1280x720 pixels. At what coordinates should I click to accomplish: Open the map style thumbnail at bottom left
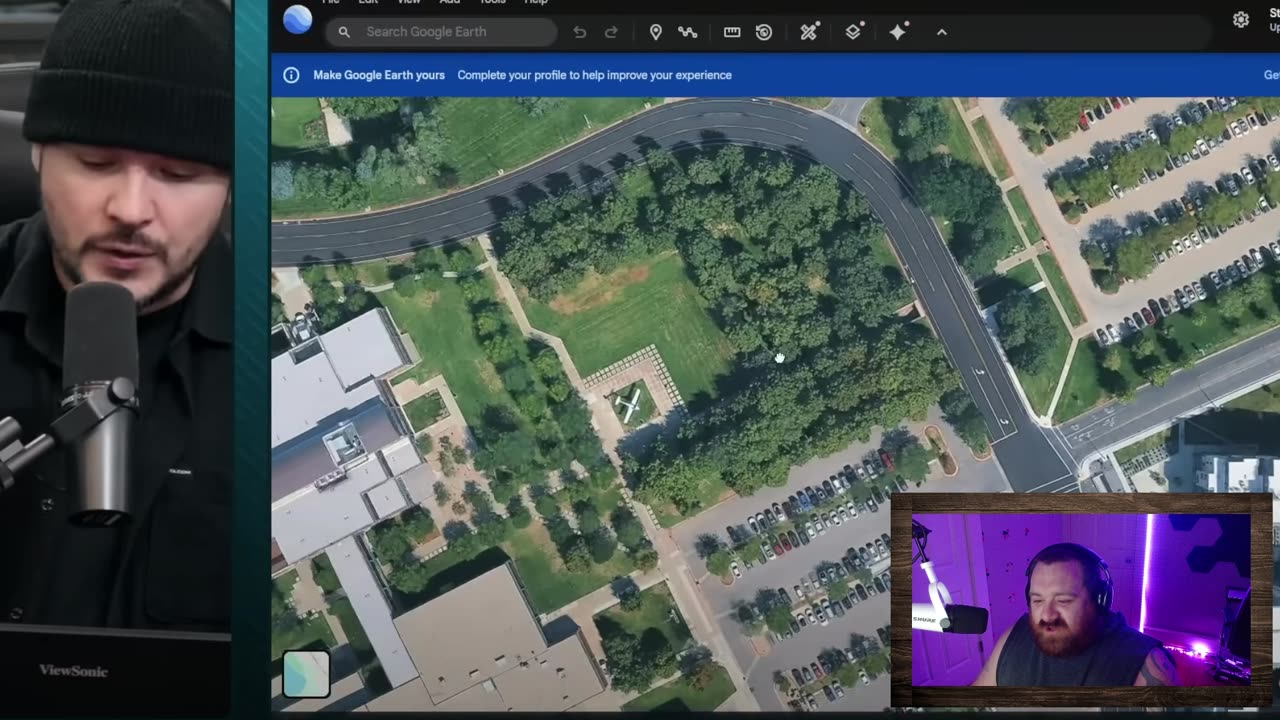(306, 674)
